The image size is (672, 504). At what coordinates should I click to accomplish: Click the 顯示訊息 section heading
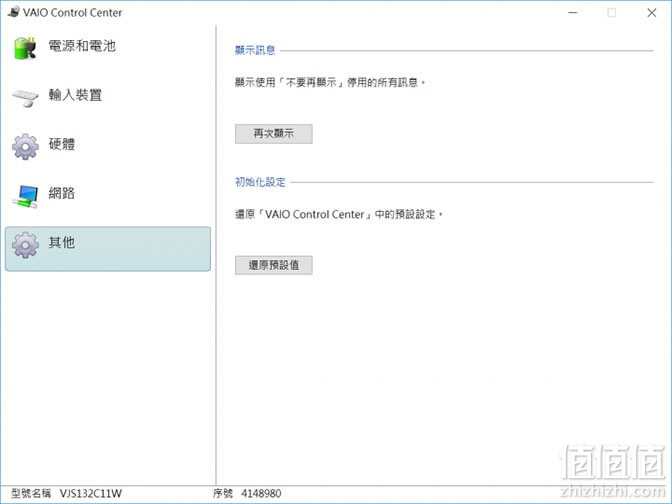[x=255, y=50]
